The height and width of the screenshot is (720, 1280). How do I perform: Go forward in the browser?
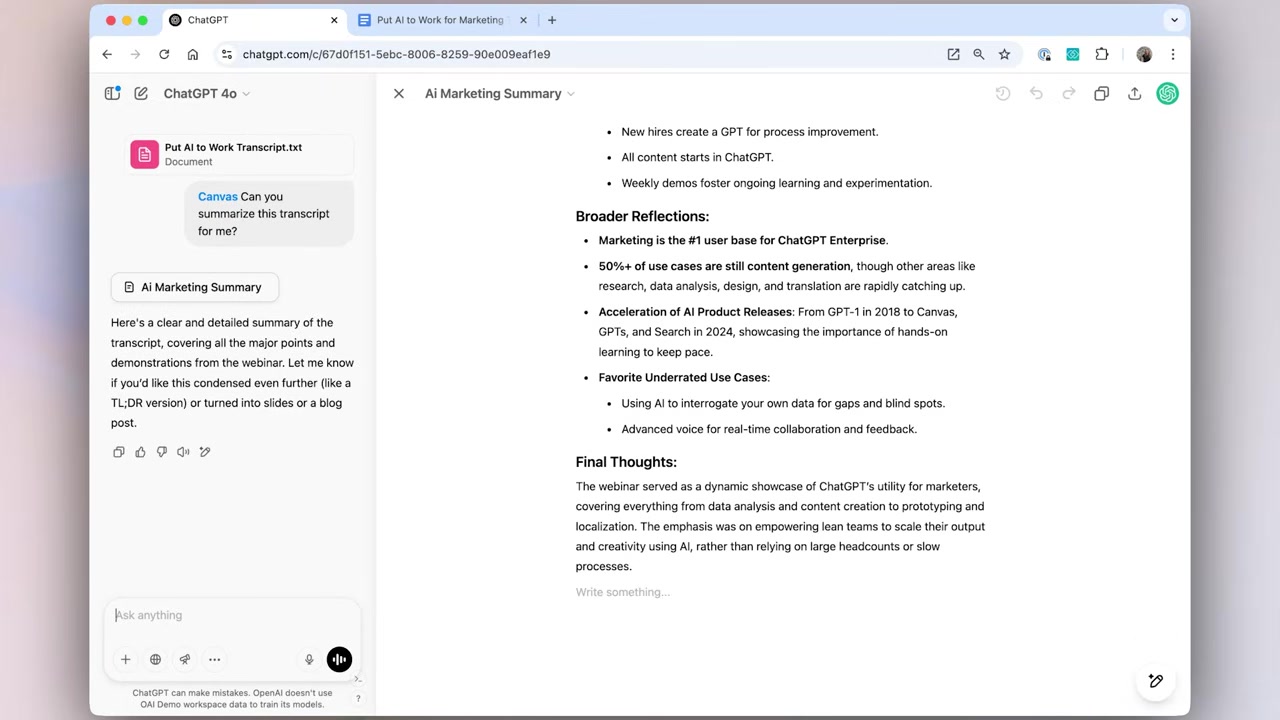[x=136, y=54]
